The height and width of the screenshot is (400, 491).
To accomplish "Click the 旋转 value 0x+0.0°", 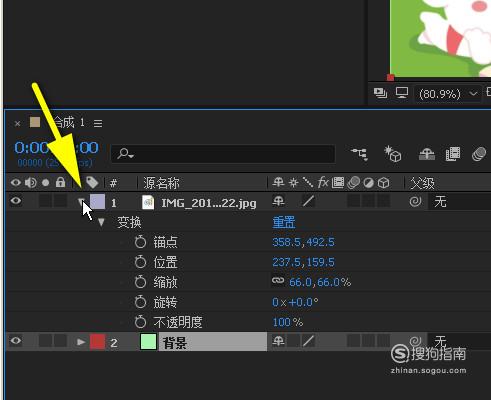I will pos(295,302).
